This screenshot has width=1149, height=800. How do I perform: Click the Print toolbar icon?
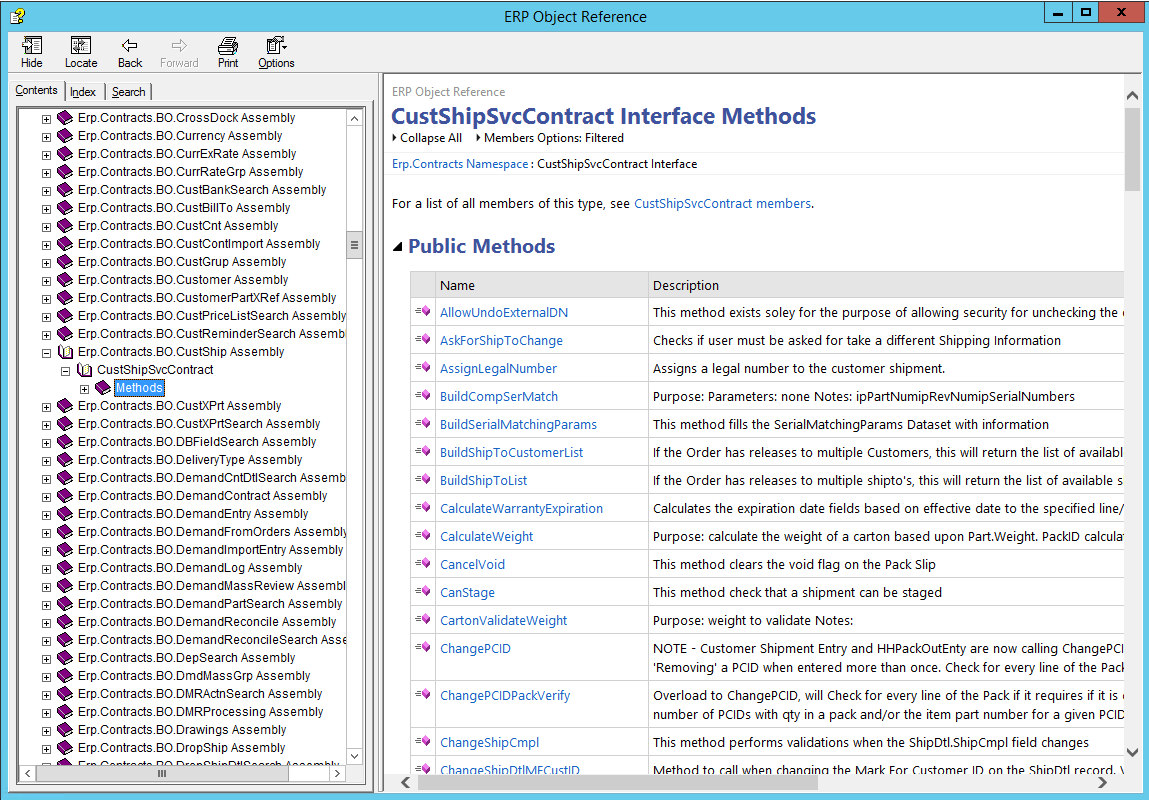[228, 45]
